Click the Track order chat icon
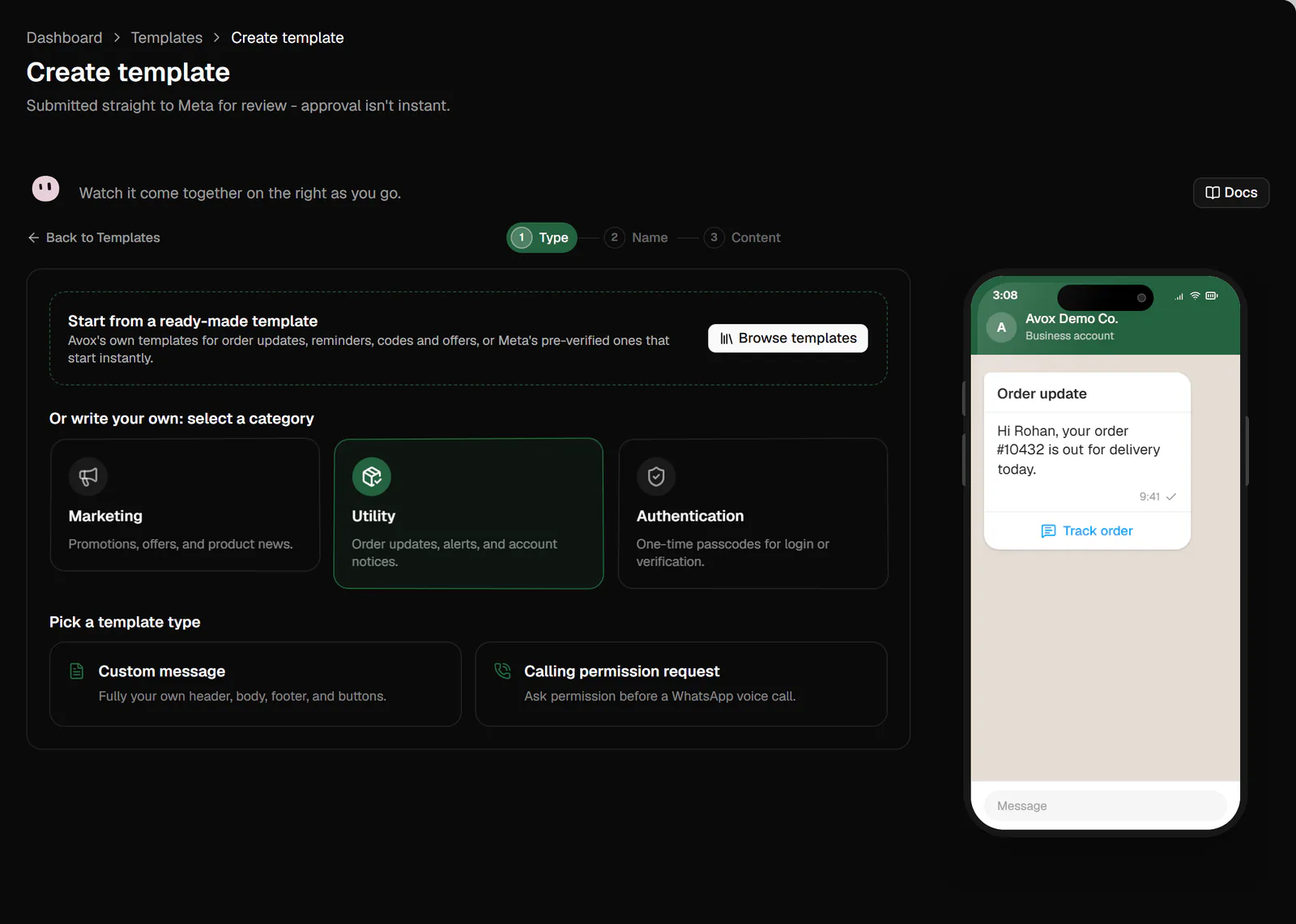This screenshot has height=924, width=1296. 1048,531
